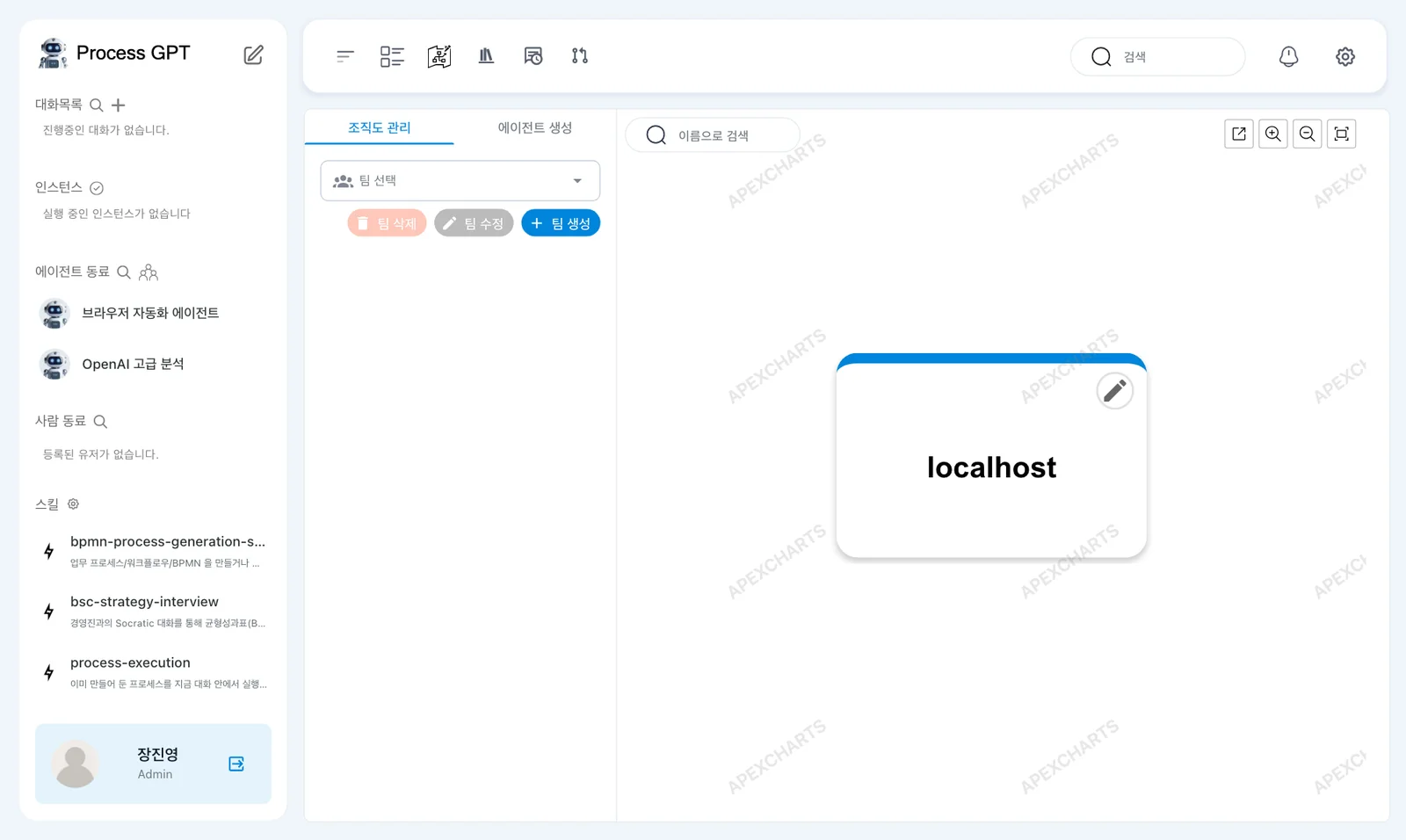Screen dimensions: 1406x840
Task: Click the 팀 삭제 button
Action: (x=387, y=223)
